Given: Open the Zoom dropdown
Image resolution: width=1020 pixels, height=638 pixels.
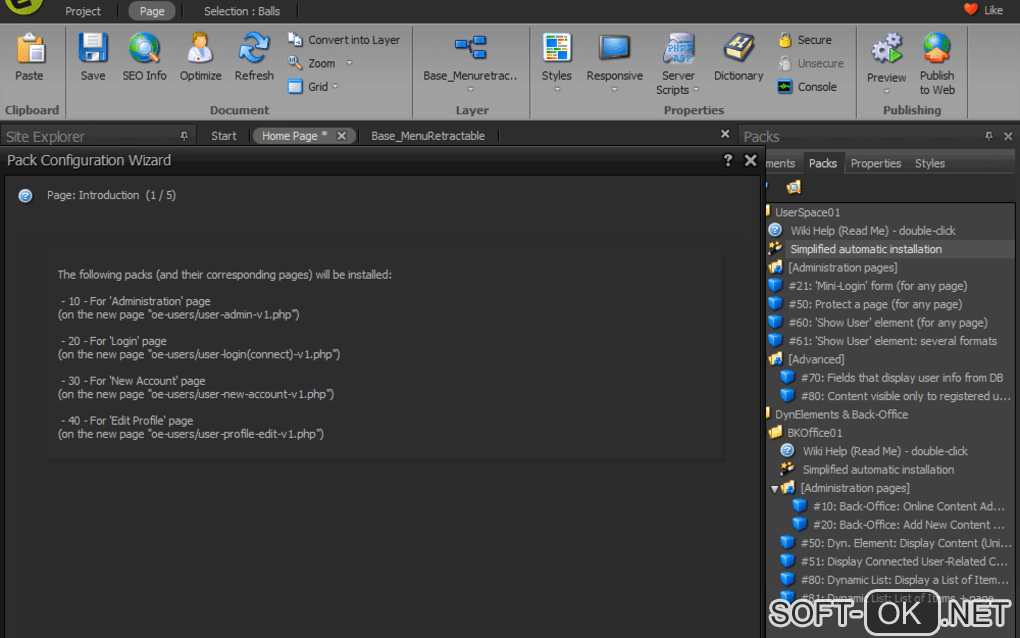Looking at the screenshot, I should point(349,64).
